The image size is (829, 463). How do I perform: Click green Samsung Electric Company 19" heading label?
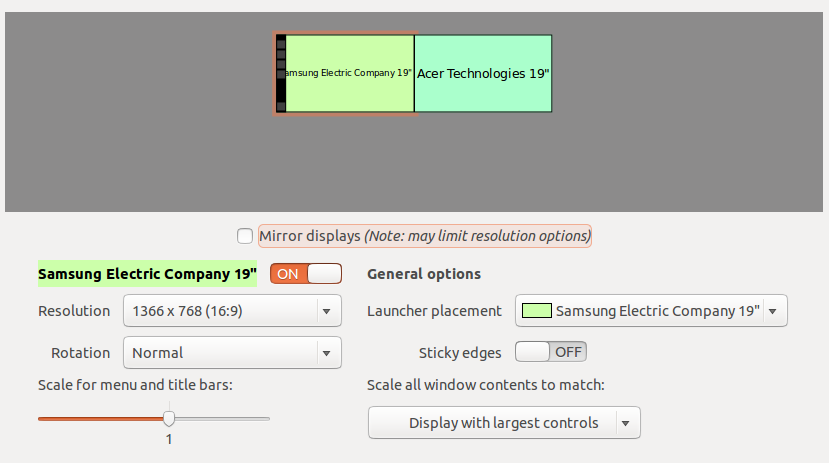147,273
